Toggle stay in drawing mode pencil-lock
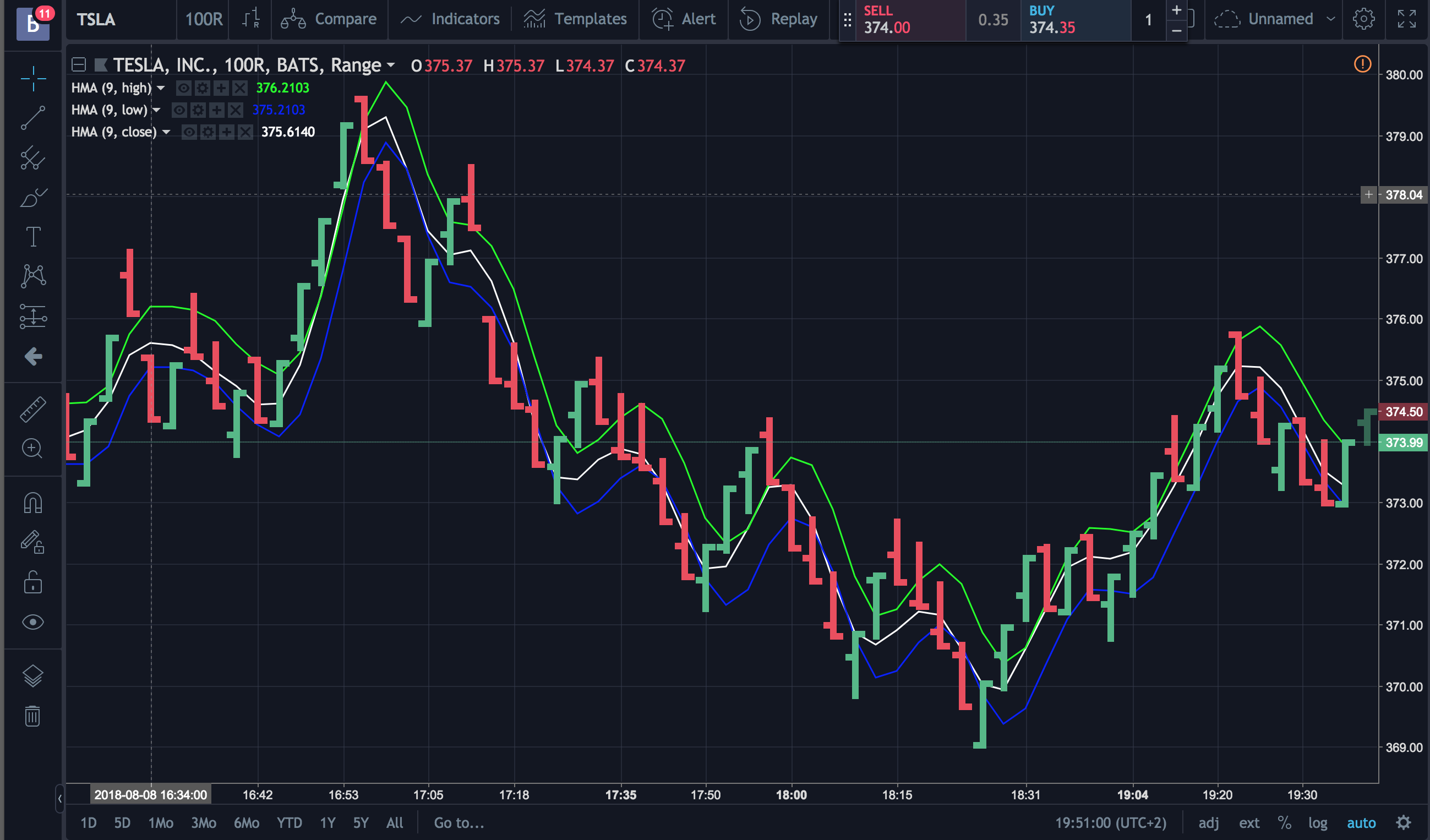1430x840 pixels. coord(33,542)
